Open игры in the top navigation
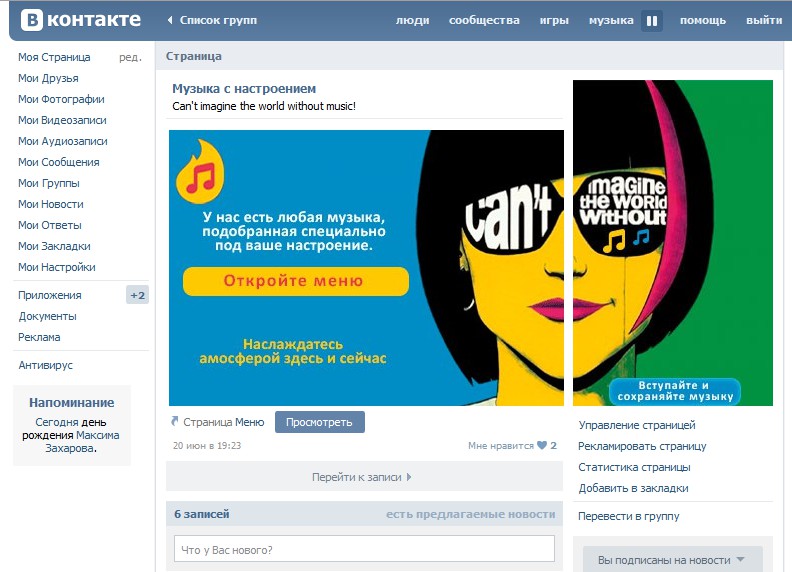Viewport: 792px width, 572px height. pyautogui.click(x=554, y=20)
